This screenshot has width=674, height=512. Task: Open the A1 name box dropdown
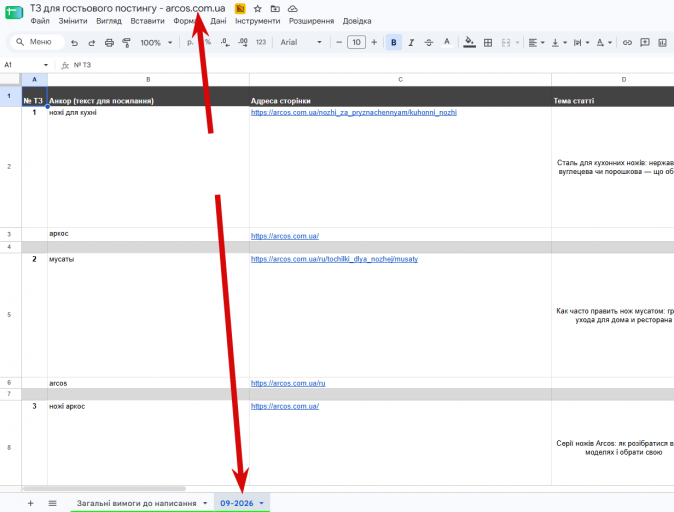46,65
